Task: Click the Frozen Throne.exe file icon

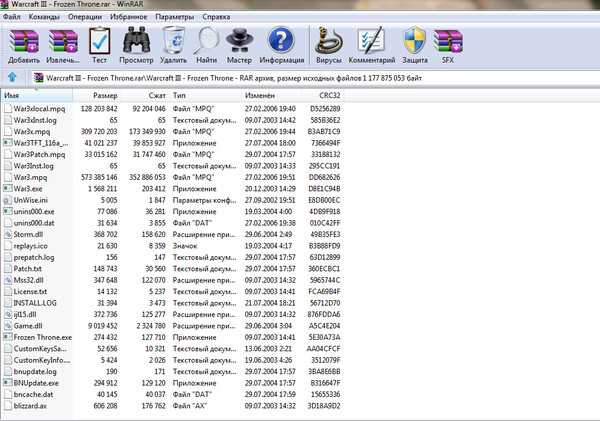Action: pos(8,337)
